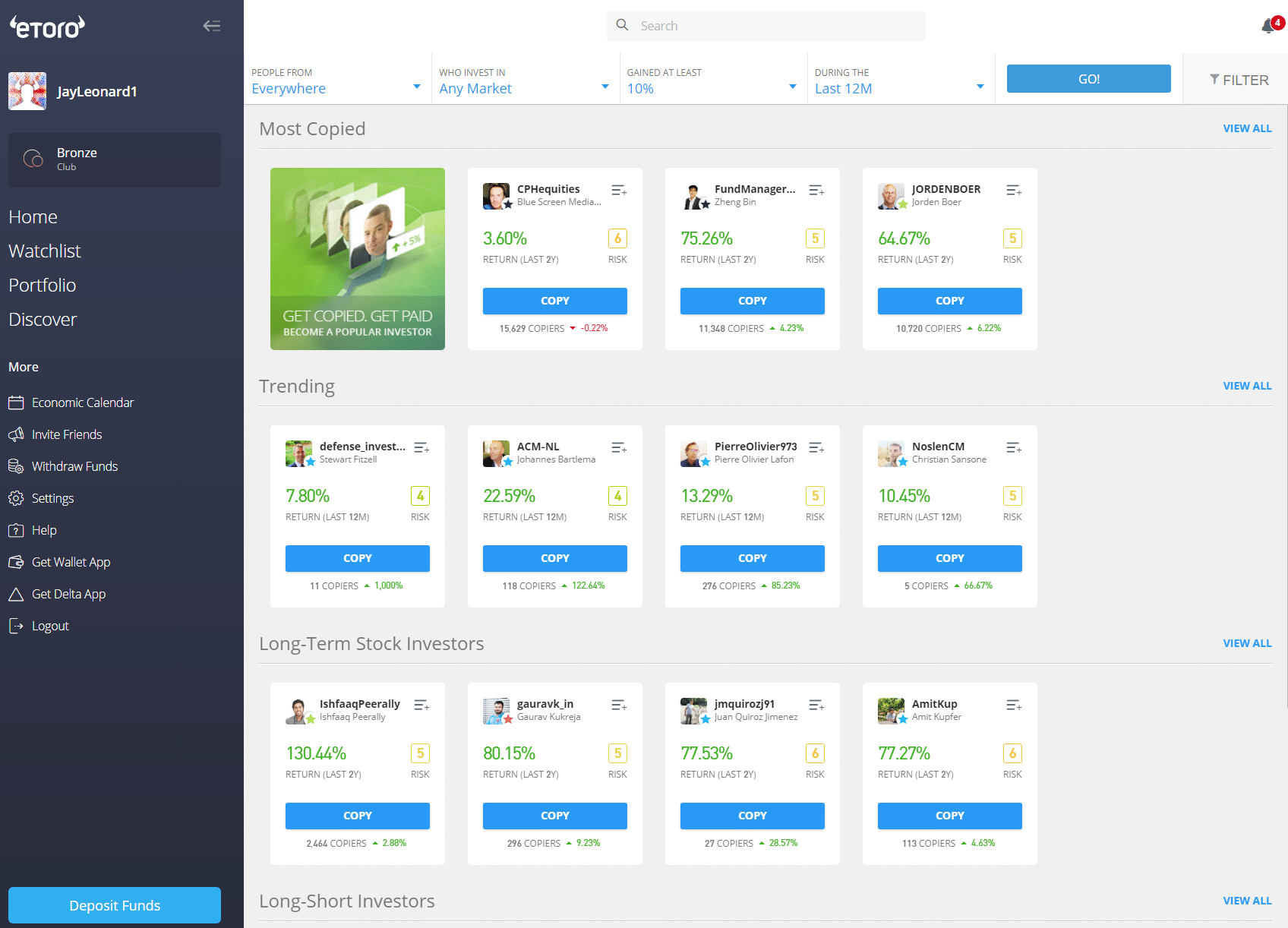Copy trader PierreOlivier973
Viewport: 1288px width, 928px height.
point(753,558)
